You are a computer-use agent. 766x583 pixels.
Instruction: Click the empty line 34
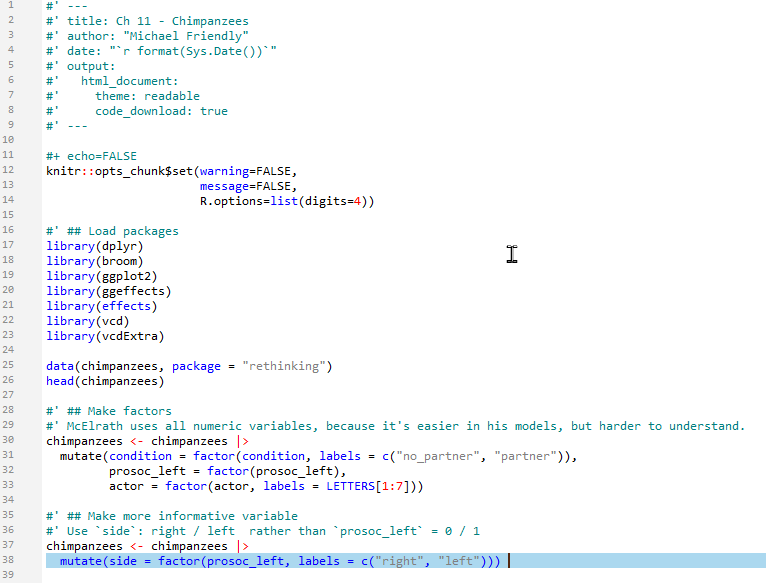405,500
